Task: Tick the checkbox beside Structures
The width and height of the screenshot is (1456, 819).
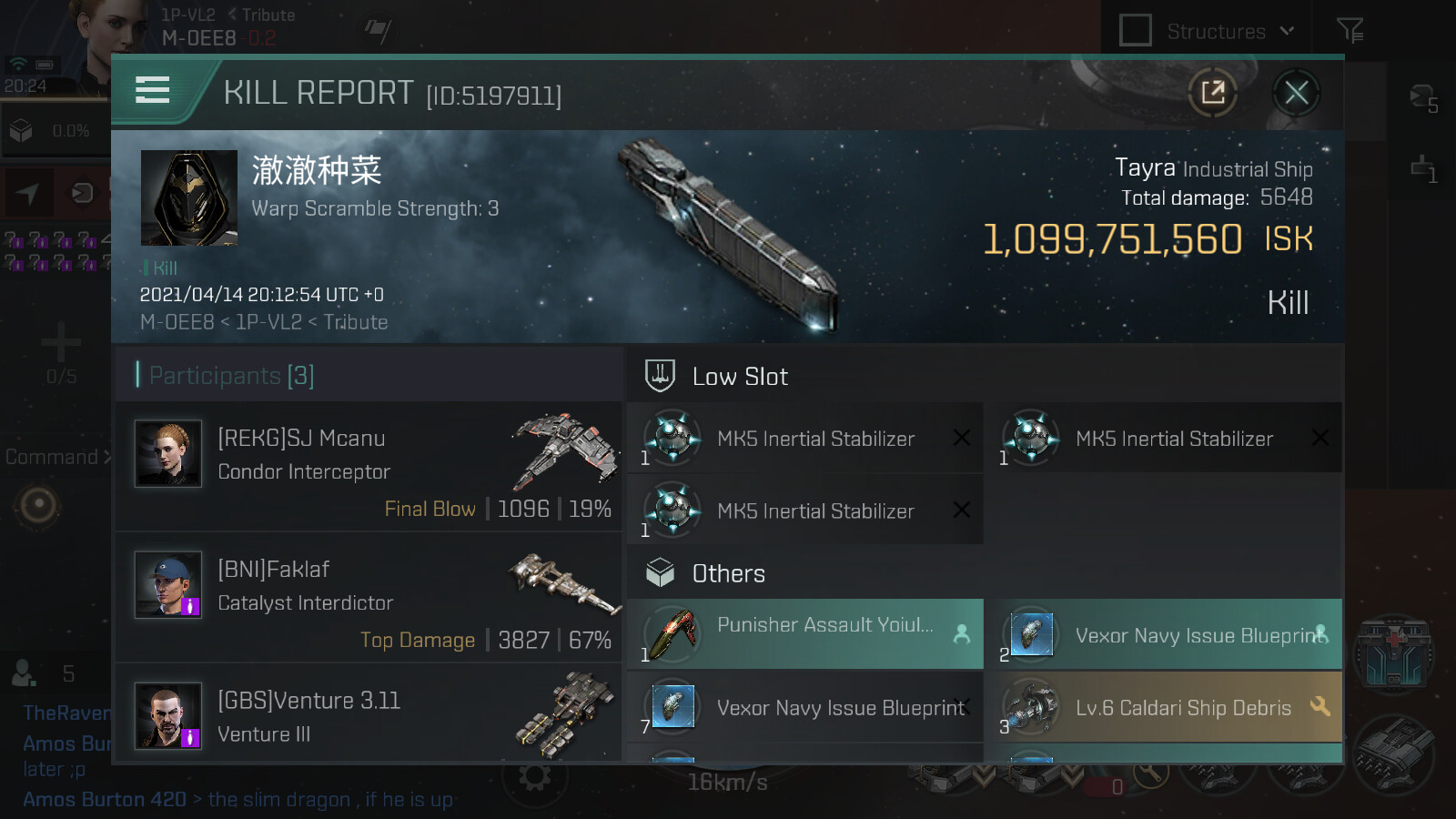Action: [x=1135, y=30]
